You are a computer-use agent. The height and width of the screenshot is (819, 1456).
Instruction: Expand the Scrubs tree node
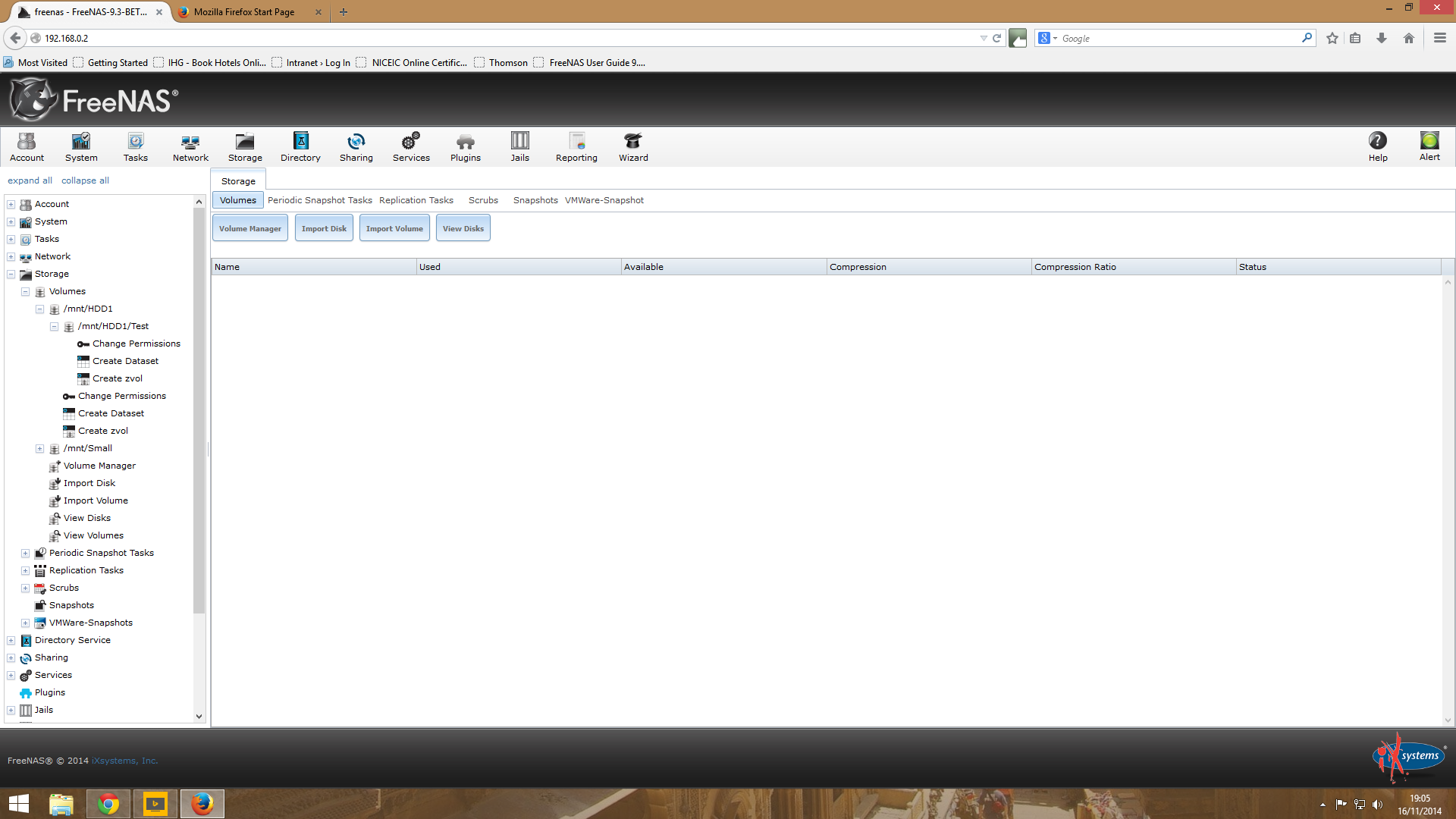coord(26,588)
